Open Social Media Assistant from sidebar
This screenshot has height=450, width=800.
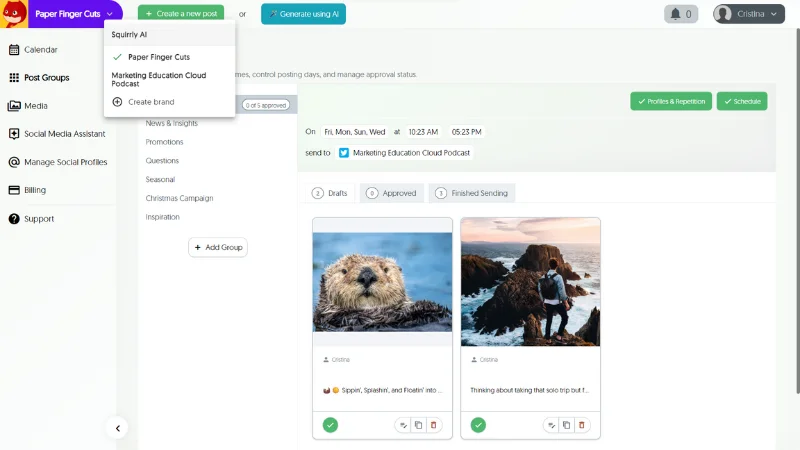click(64, 134)
